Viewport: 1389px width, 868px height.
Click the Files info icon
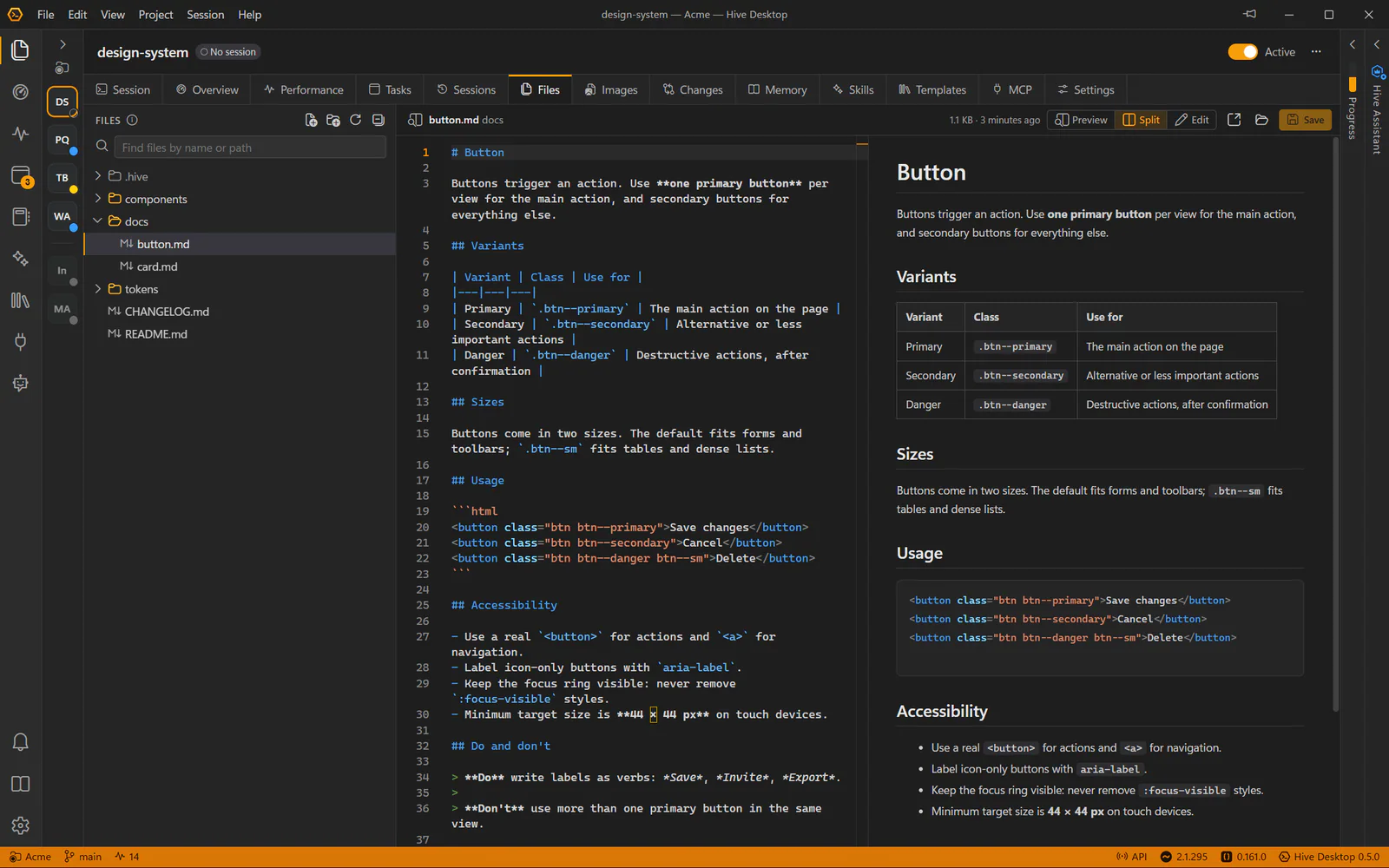(x=132, y=120)
